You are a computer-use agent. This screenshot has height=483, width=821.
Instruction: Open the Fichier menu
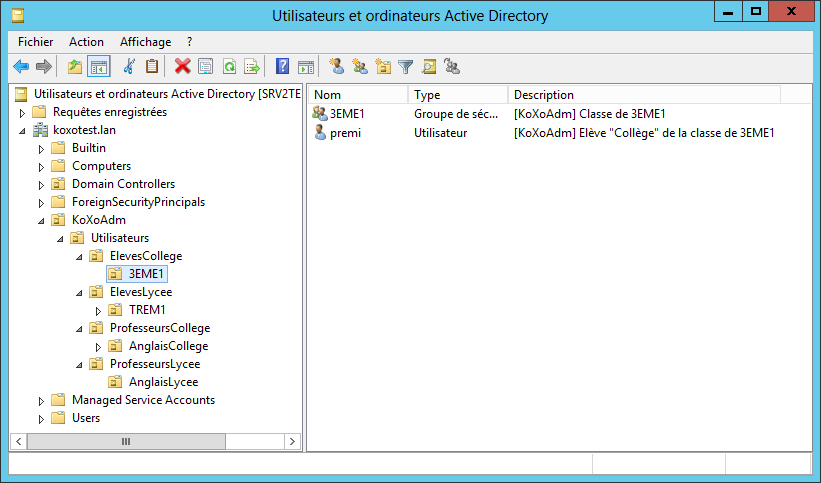pyautogui.click(x=36, y=42)
